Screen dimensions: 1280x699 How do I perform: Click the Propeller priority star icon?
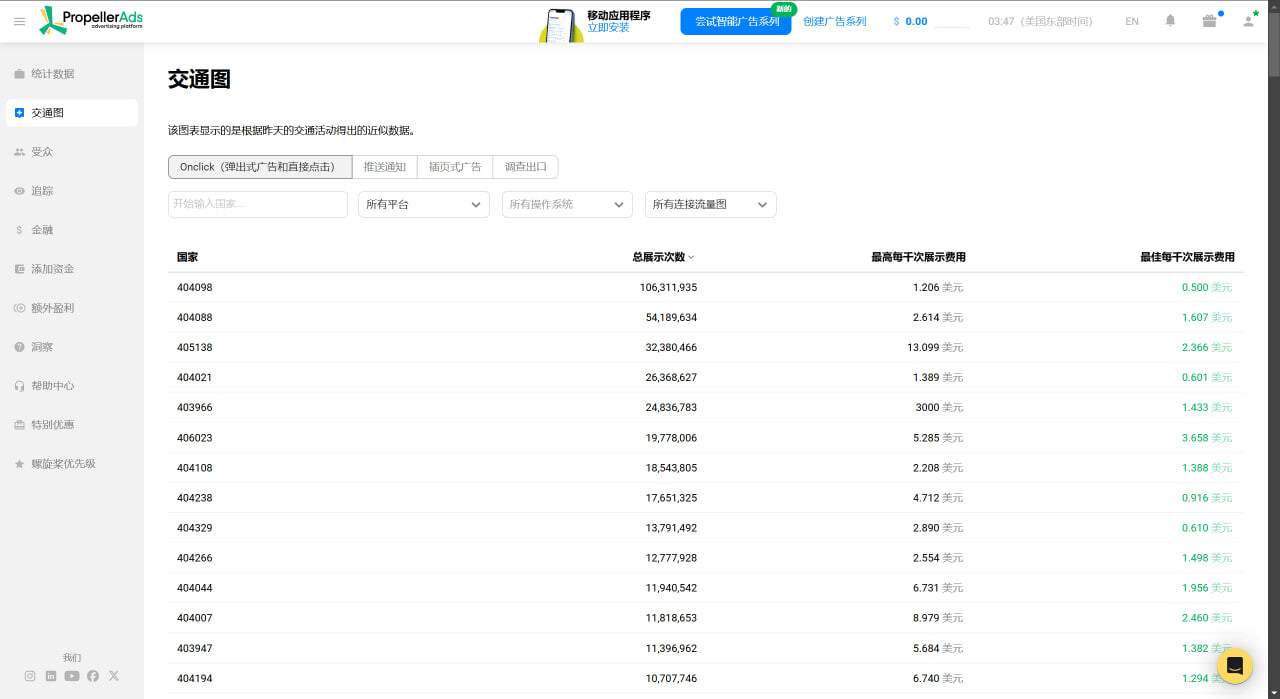(x=19, y=464)
